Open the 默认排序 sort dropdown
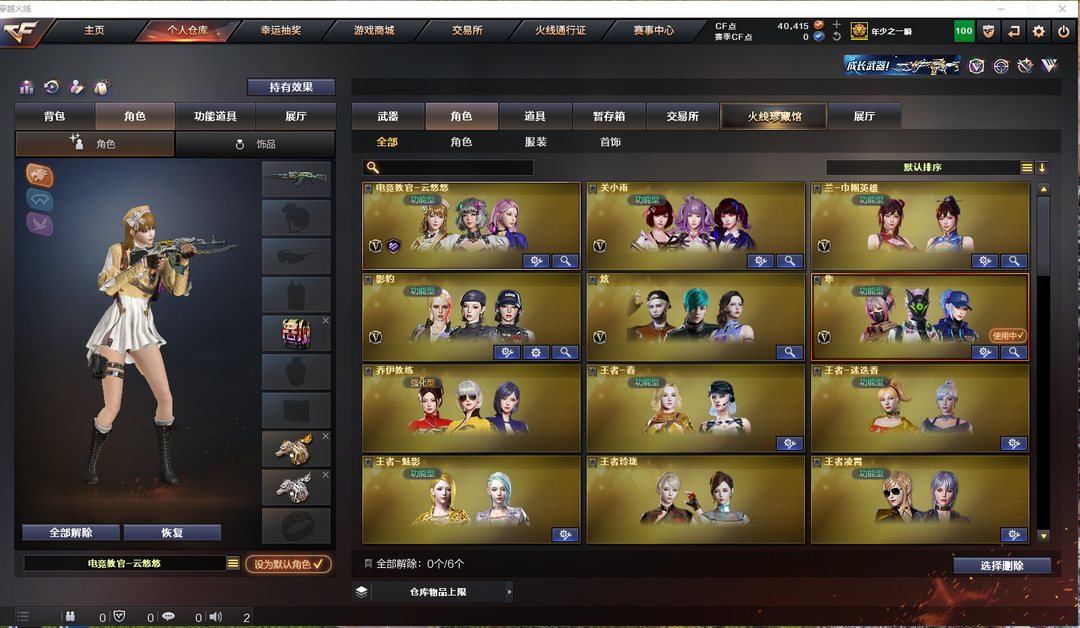The width and height of the screenshot is (1080, 628). point(923,167)
